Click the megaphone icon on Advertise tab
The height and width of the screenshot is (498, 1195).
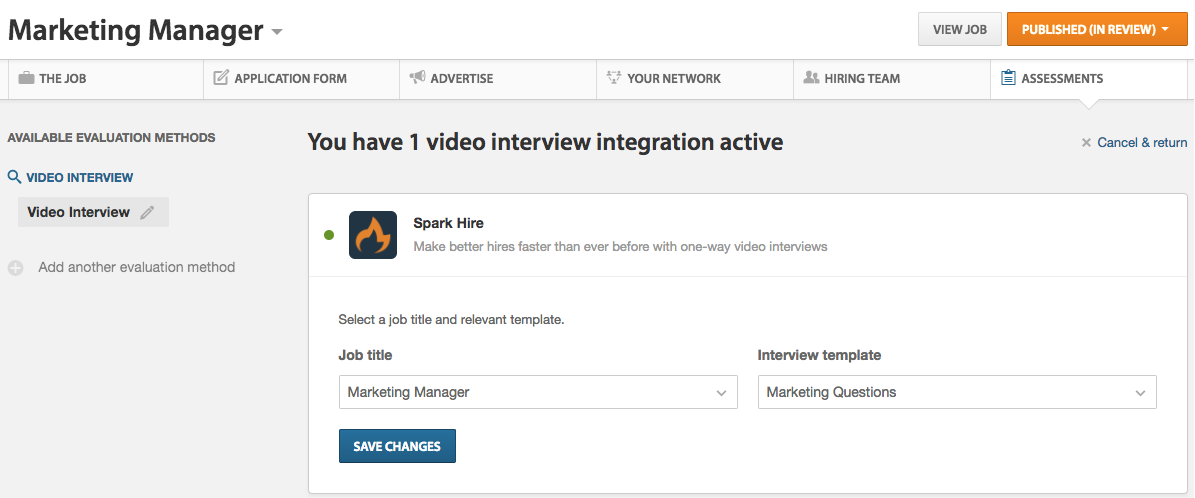[x=417, y=78]
